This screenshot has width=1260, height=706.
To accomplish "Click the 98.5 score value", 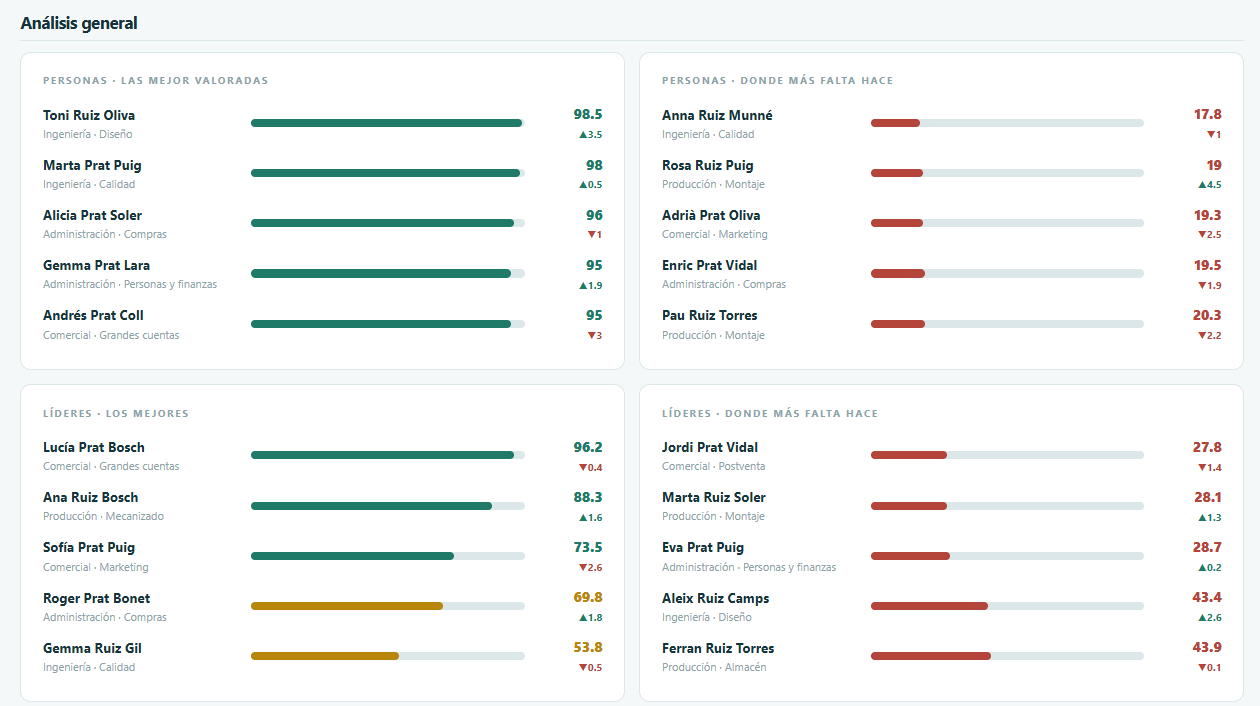I will click(x=588, y=115).
